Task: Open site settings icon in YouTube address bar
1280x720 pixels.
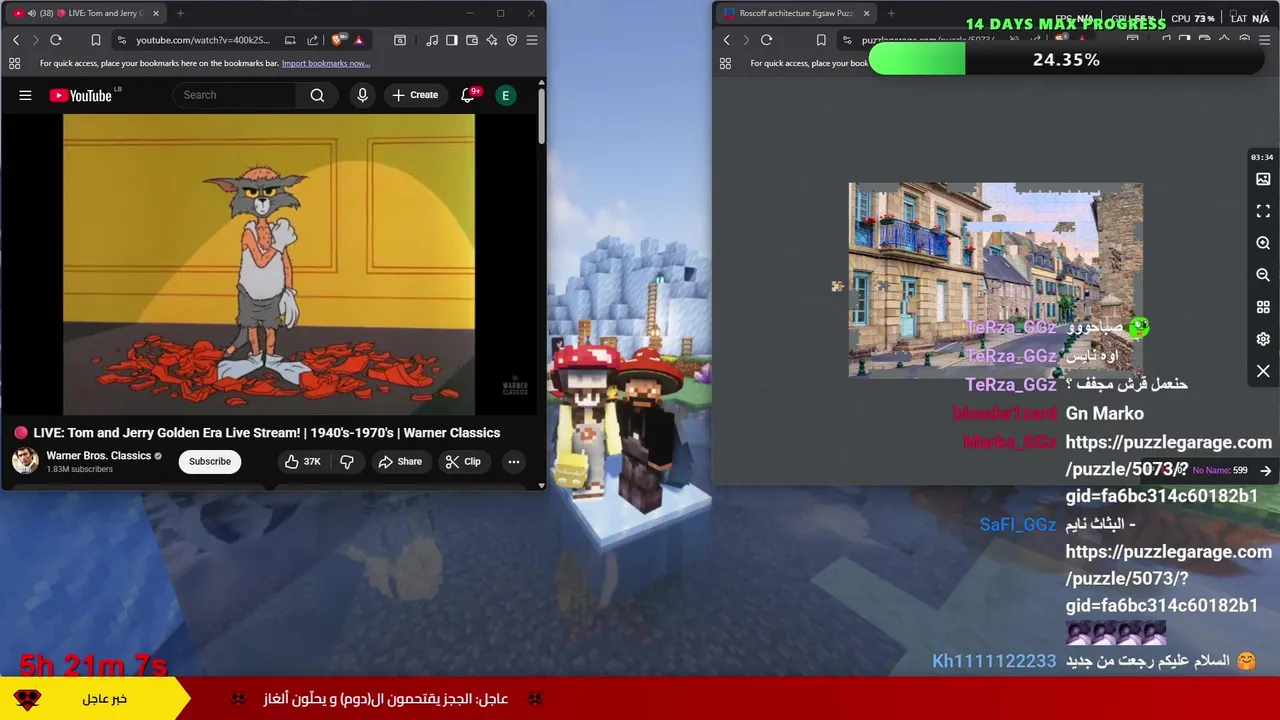Action: 121,40
